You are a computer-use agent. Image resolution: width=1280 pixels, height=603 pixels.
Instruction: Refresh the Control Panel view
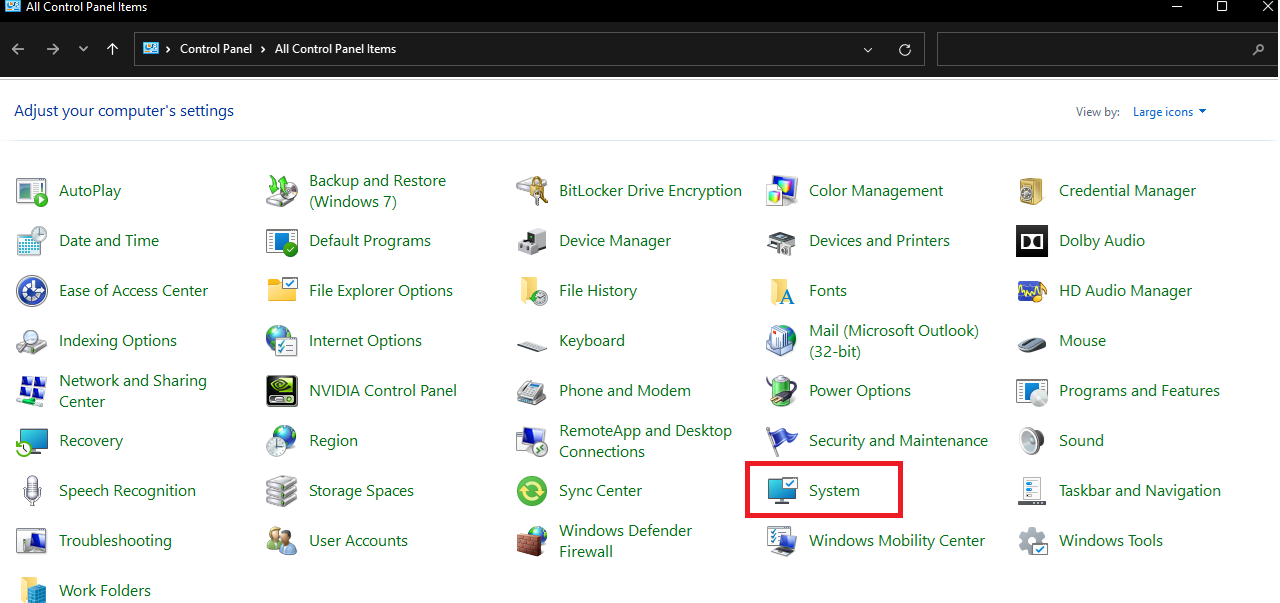point(905,49)
